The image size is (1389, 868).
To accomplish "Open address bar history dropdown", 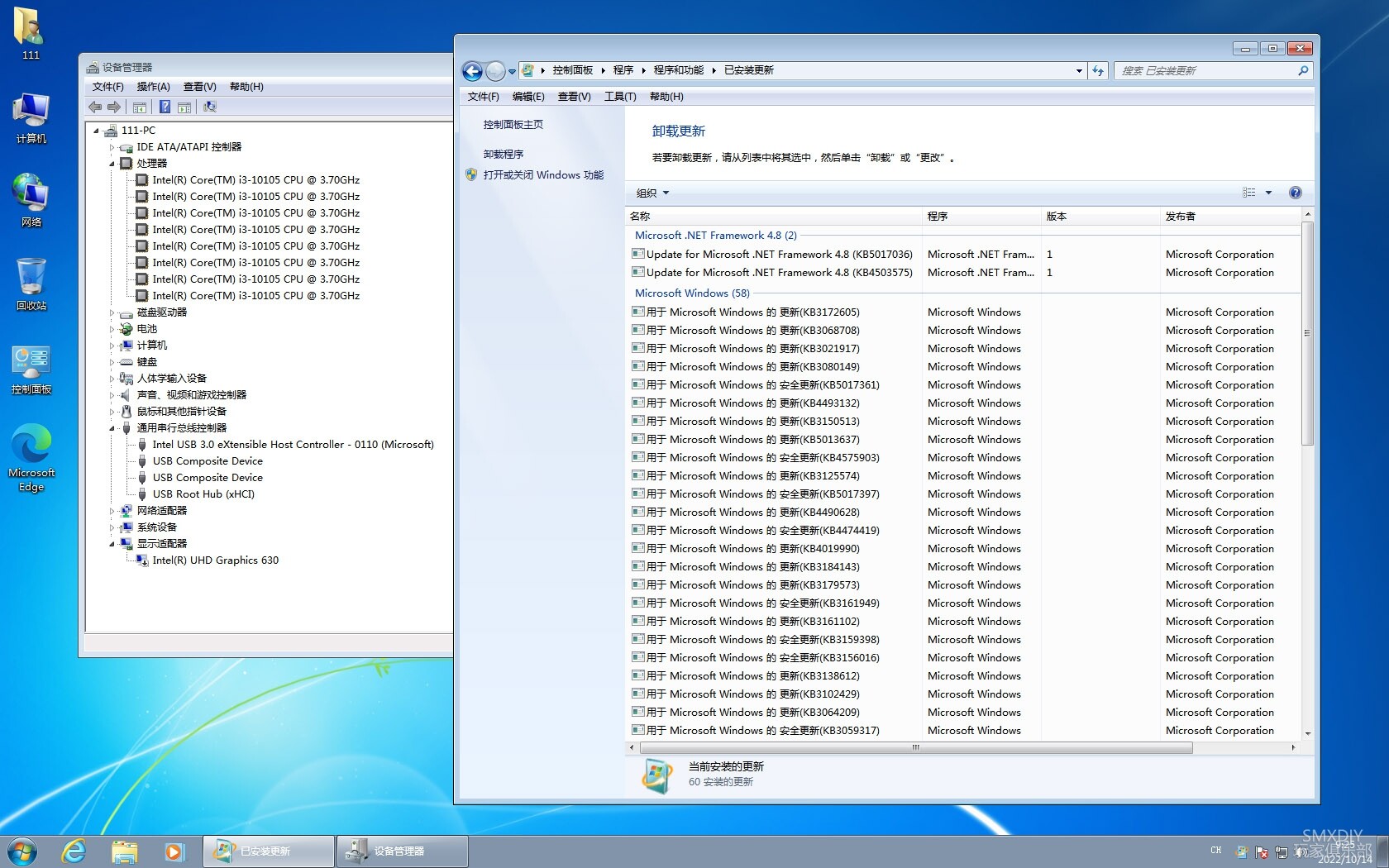I will click(x=1078, y=70).
